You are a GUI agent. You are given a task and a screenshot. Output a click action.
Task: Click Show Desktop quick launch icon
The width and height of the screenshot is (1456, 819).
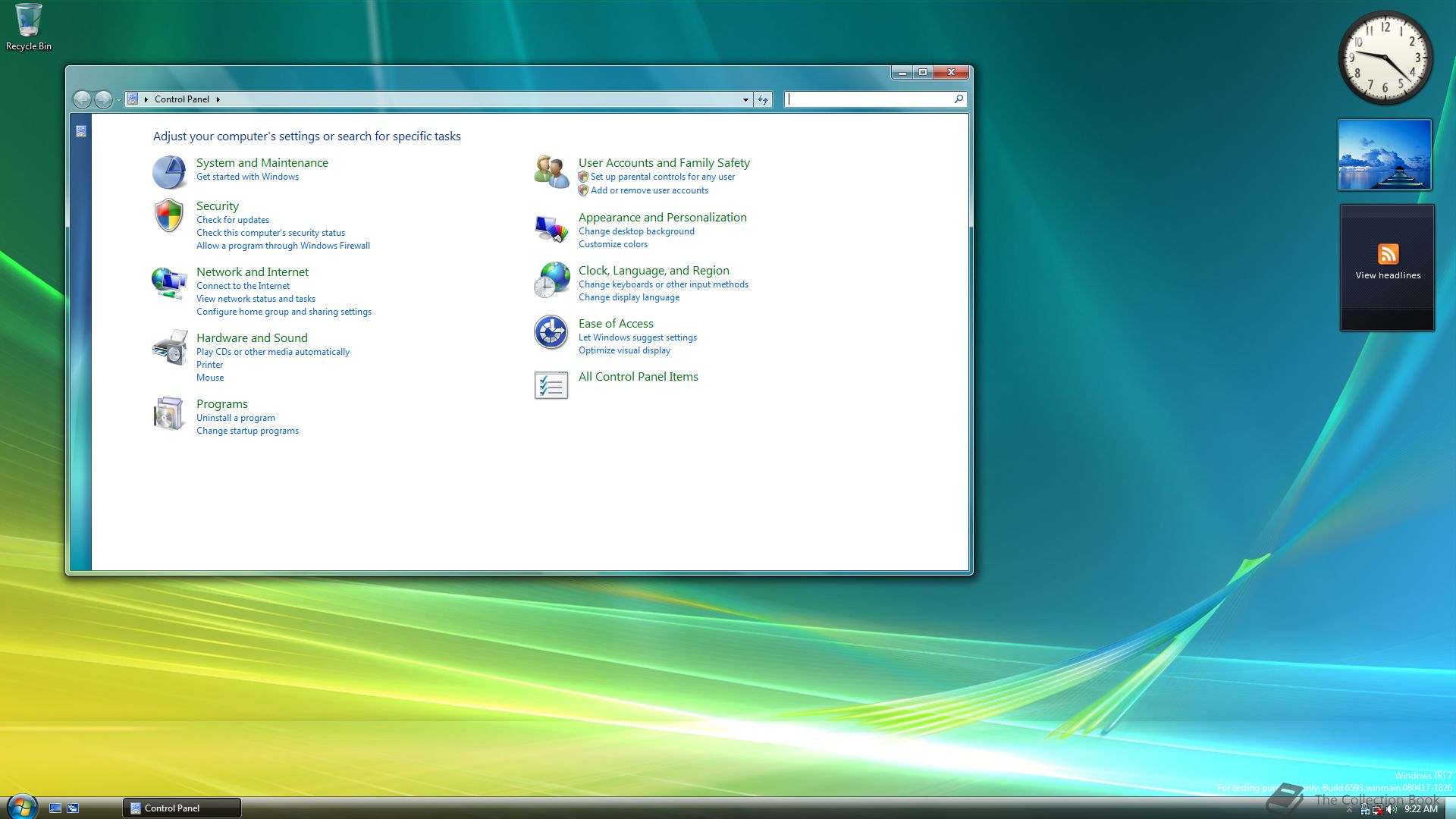click(x=55, y=808)
